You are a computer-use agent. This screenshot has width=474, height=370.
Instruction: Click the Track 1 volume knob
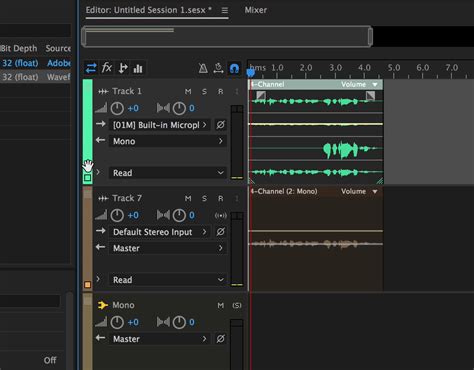[117, 108]
